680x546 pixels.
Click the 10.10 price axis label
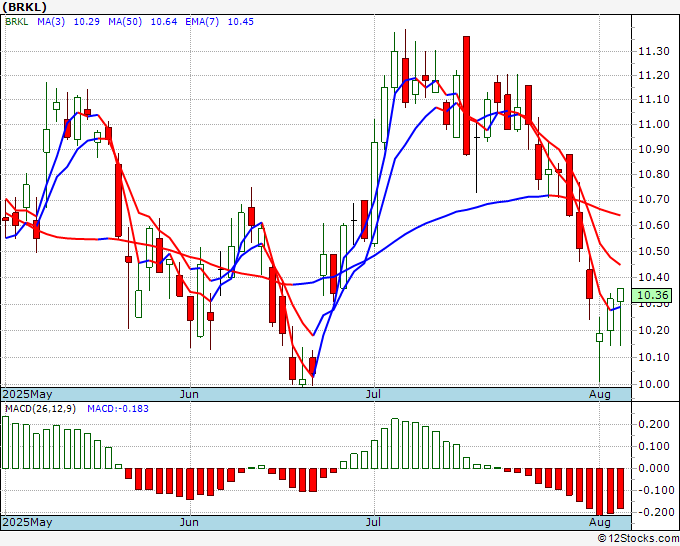coord(654,357)
